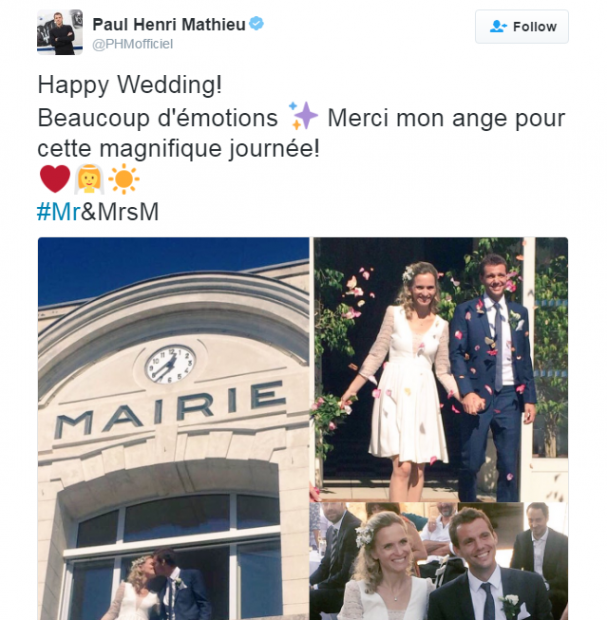Open the seated smiling couple photo

pyautogui.click(x=441, y=561)
